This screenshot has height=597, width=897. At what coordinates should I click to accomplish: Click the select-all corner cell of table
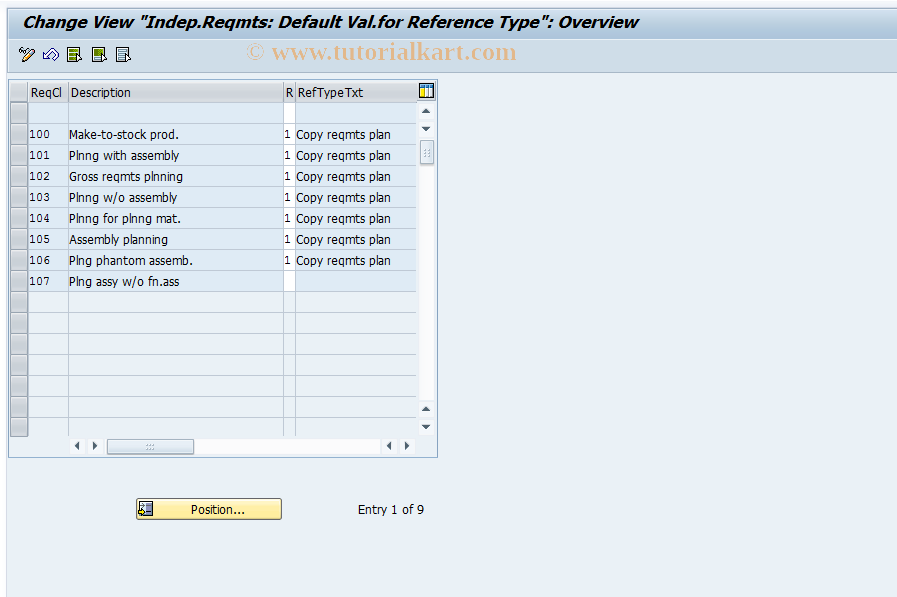[19, 92]
